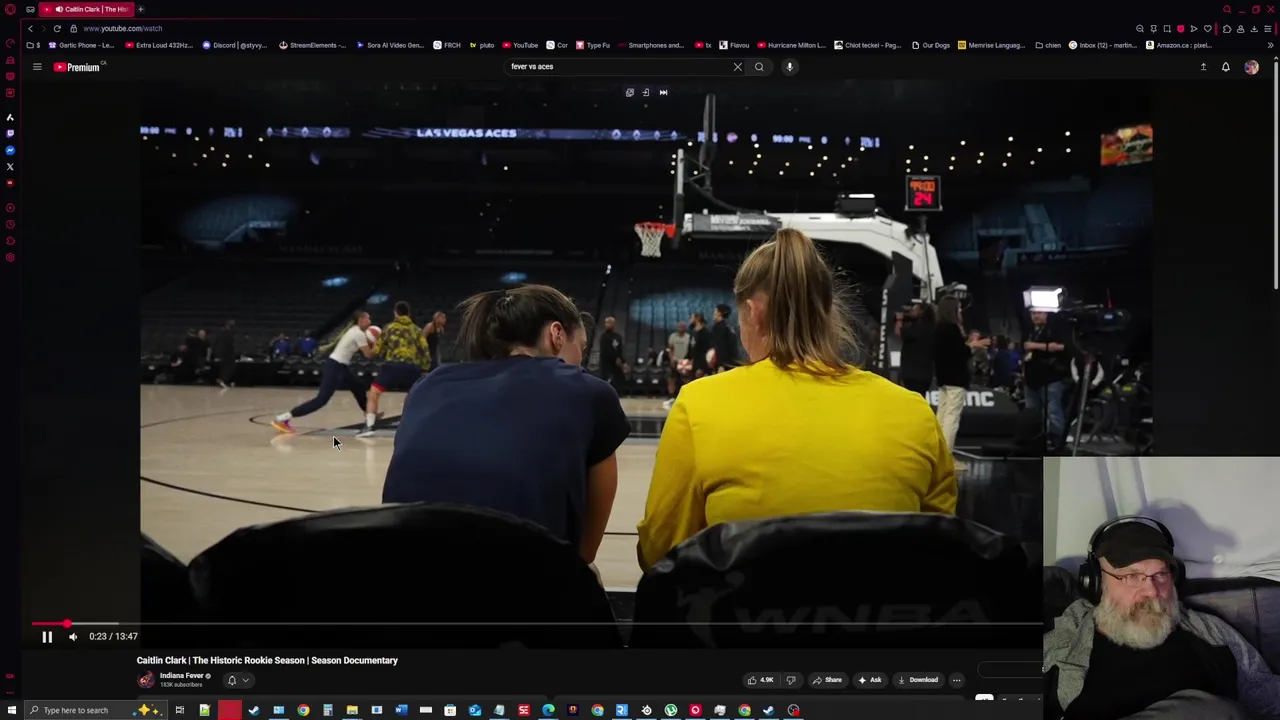The image size is (1280, 720).
Task: Open sidebar settings gear icon
Action: (10, 258)
